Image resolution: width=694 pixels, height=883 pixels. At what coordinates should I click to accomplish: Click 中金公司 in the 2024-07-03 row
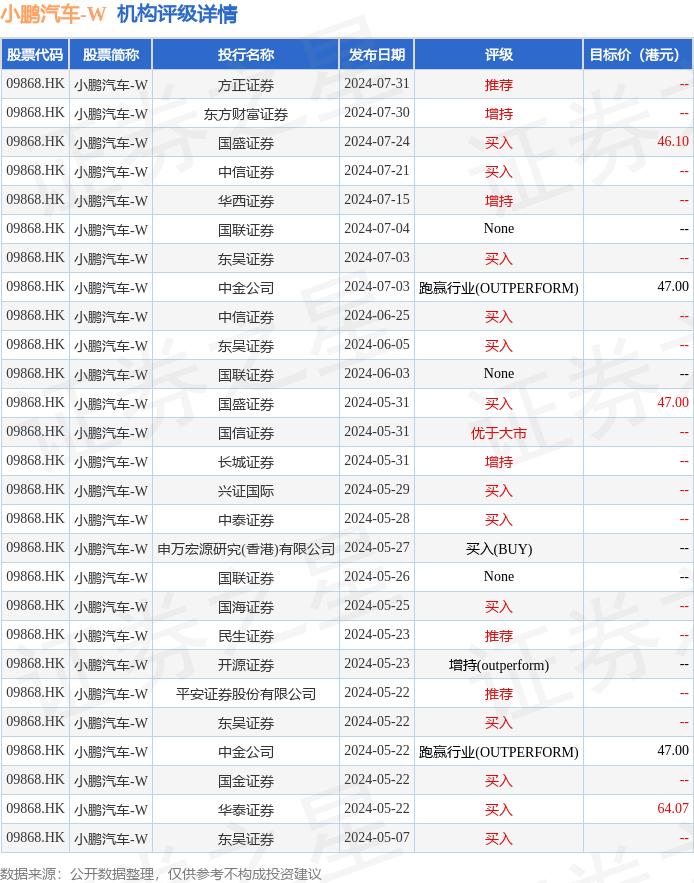click(246, 288)
